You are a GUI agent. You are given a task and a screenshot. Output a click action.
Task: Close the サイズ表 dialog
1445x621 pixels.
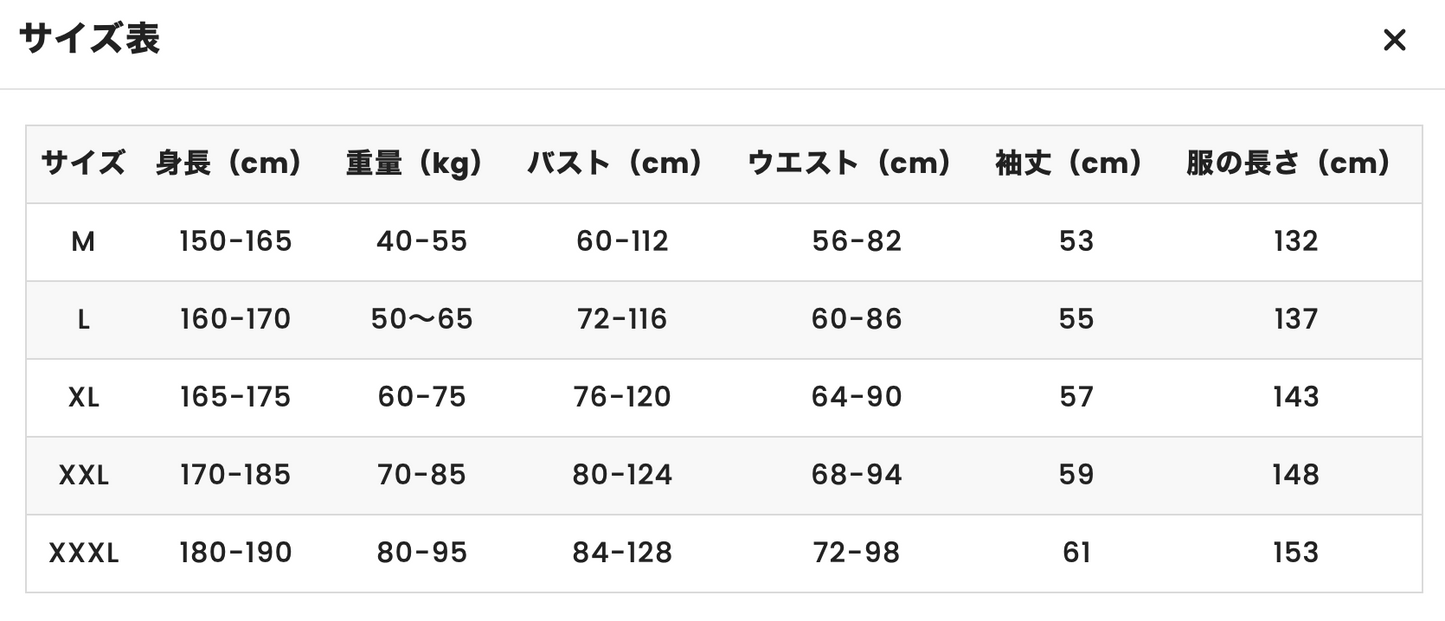point(1394,41)
